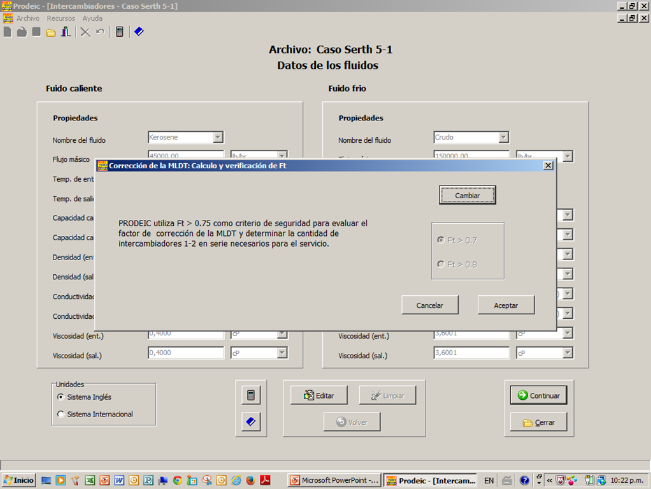Launch Adobe Reader from the quick launch bar
The image size is (651, 489).
tap(265, 480)
